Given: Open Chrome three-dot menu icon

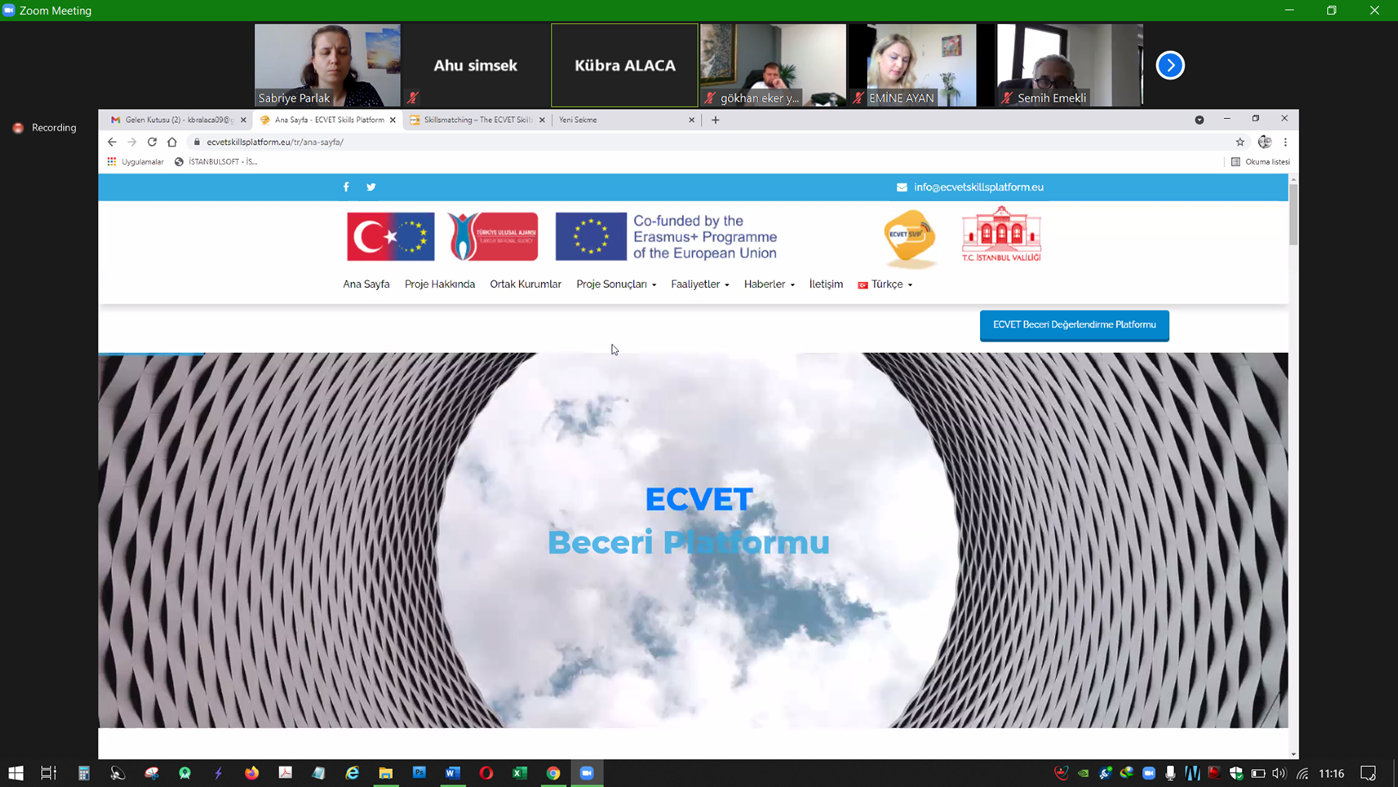Looking at the screenshot, I should pyautogui.click(x=1285, y=142).
